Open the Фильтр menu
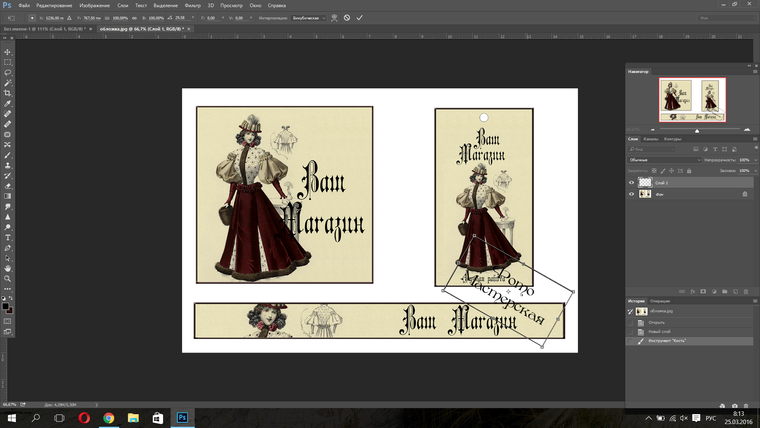The height and width of the screenshot is (428, 760). click(x=193, y=5)
